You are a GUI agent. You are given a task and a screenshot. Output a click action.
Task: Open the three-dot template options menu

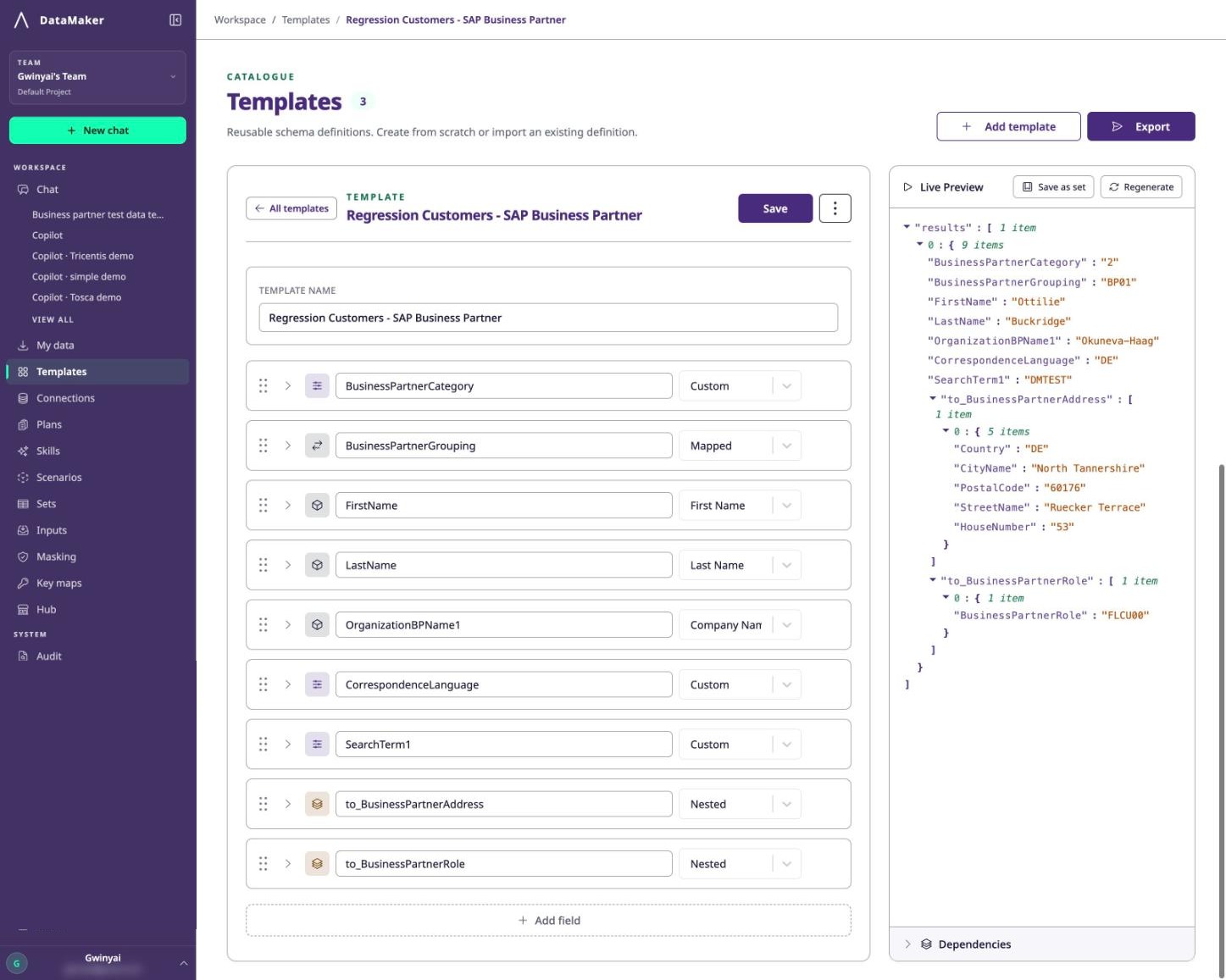[x=835, y=208]
